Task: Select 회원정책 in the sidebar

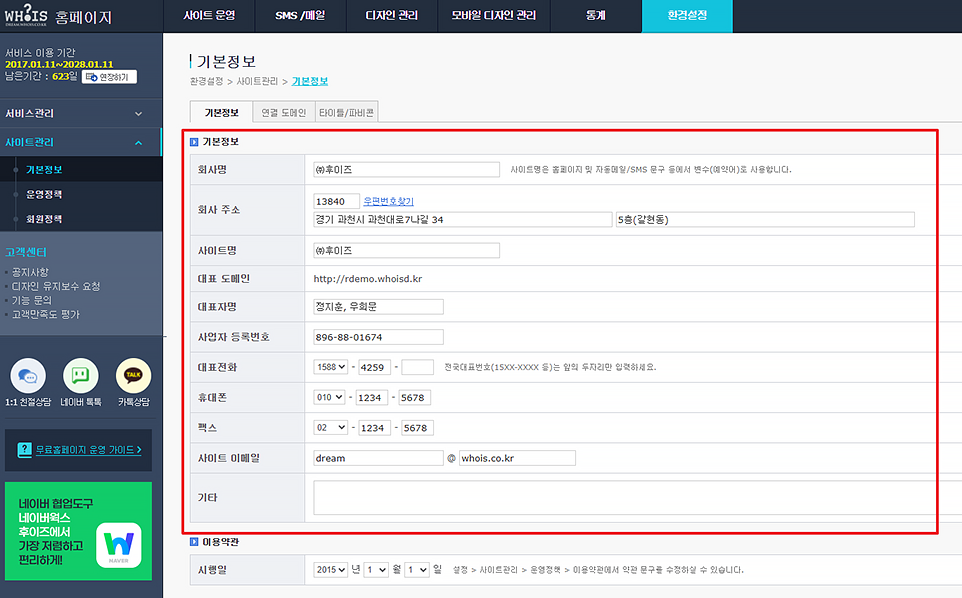Action: tap(44, 219)
